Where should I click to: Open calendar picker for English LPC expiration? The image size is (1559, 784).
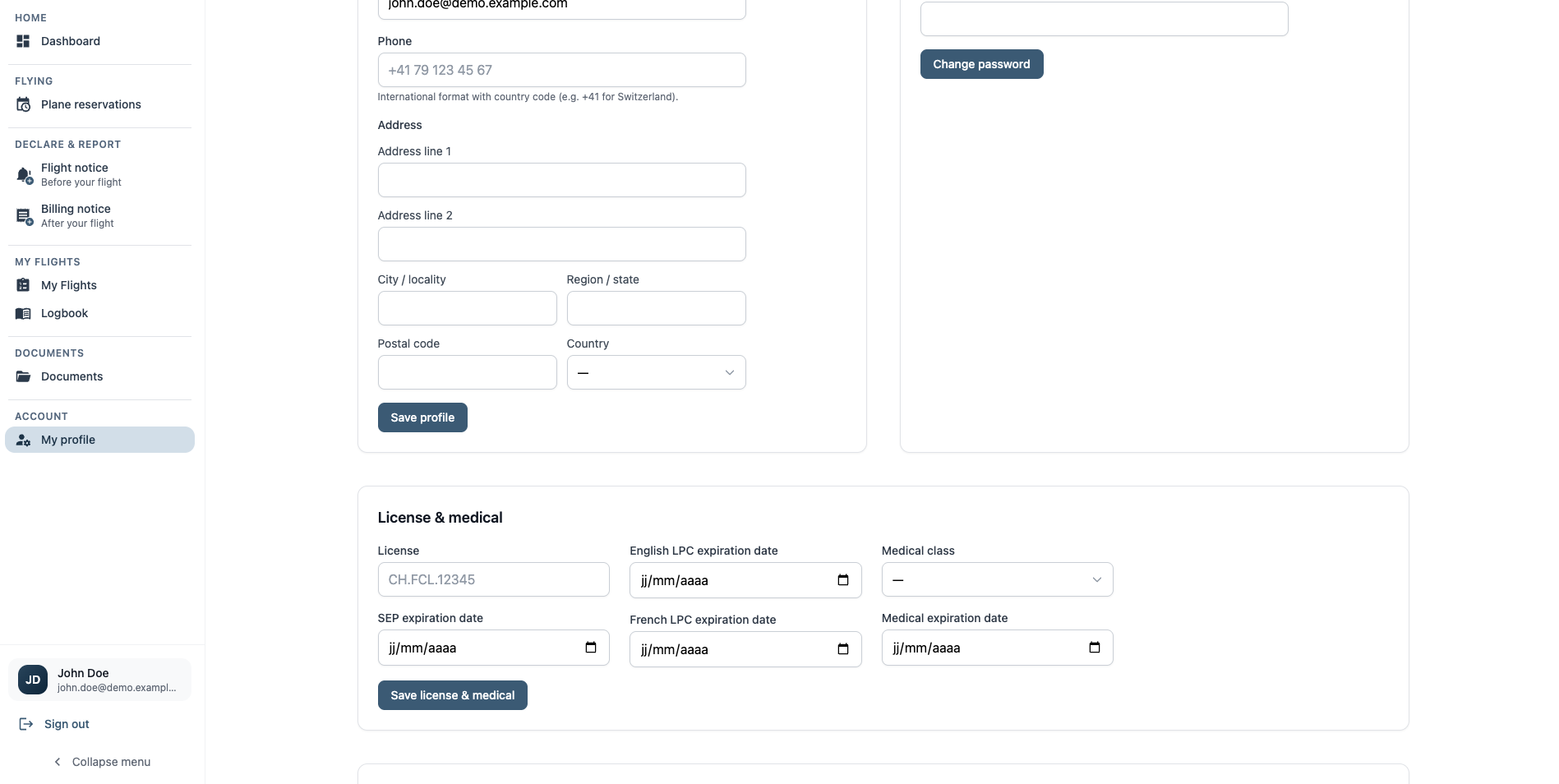tap(843, 580)
